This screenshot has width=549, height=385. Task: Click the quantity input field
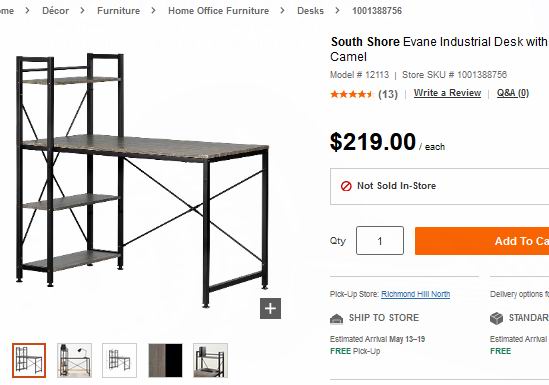pos(380,240)
